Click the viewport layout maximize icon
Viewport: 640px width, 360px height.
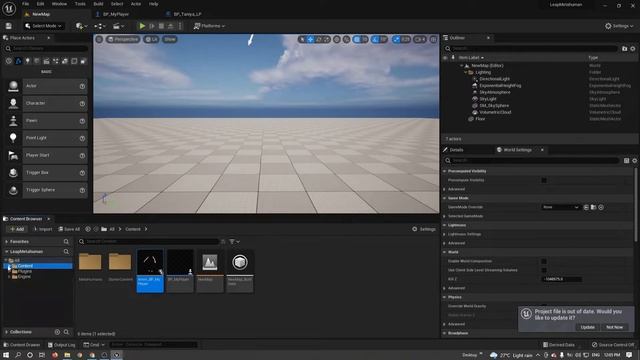click(433, 39)
